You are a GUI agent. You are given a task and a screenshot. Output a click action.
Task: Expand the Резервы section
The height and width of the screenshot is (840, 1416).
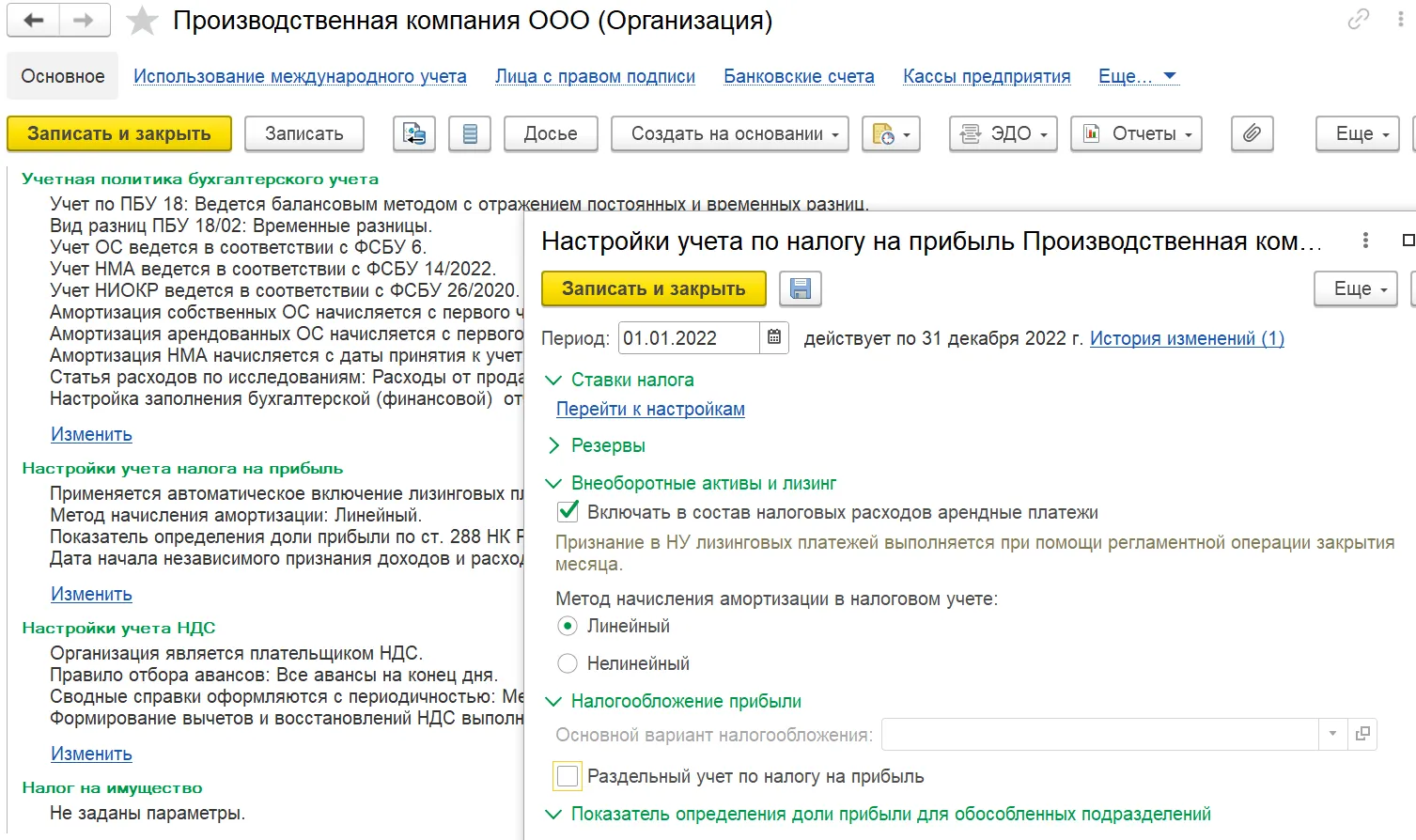(x=553, y=445)
